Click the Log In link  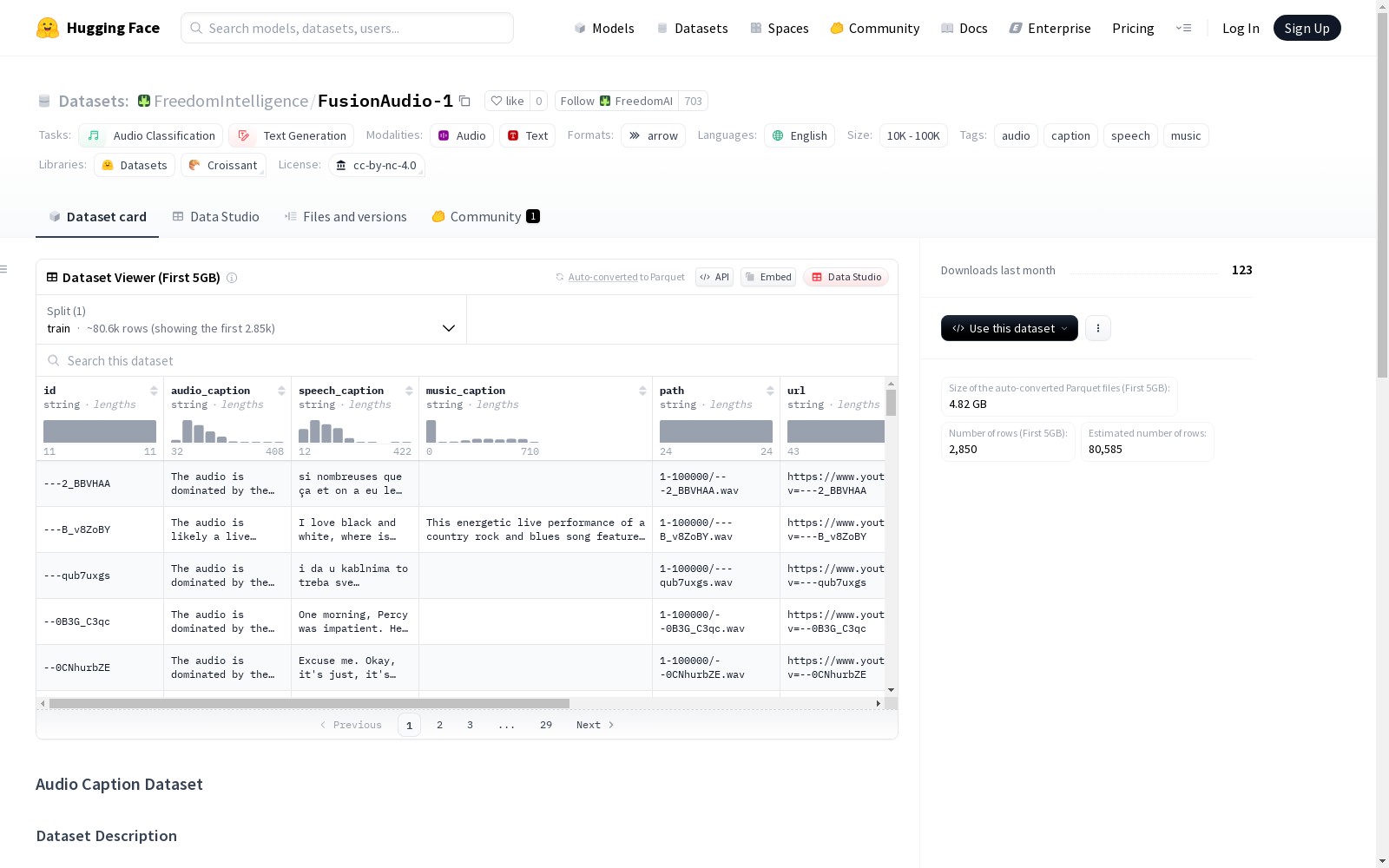[x=1241, y=28]
